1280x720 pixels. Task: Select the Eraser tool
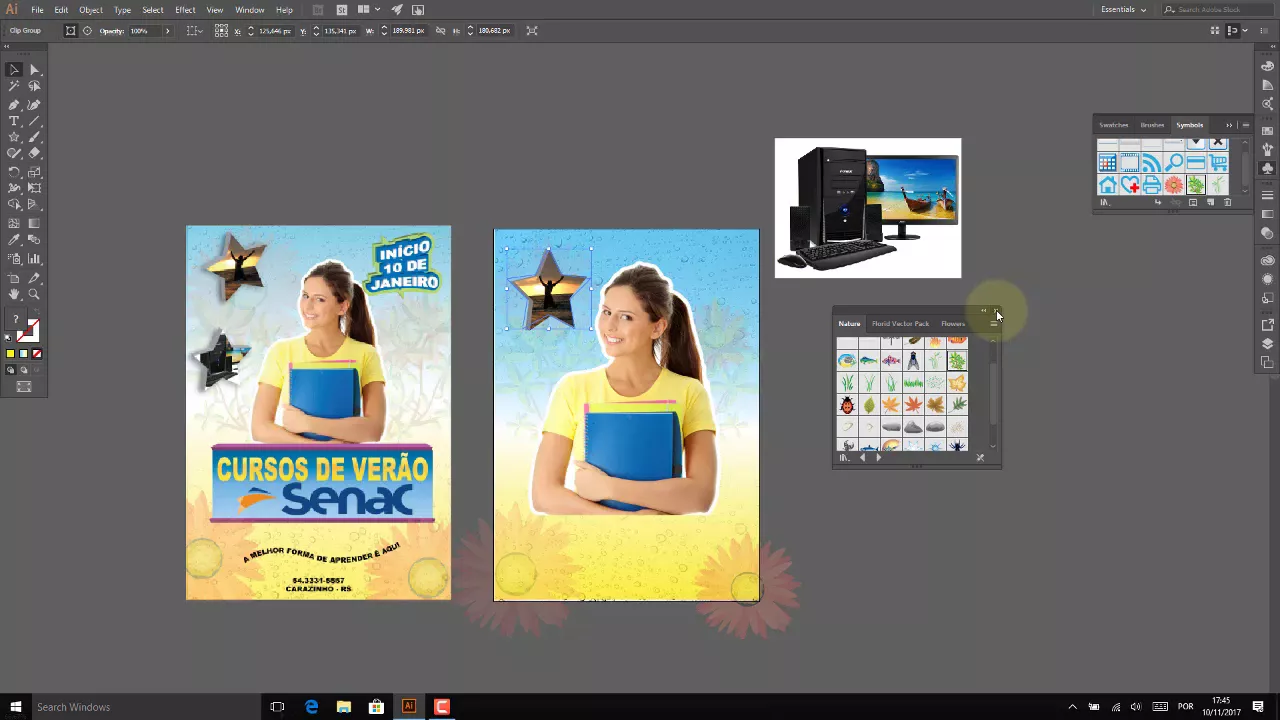(34, 153)
